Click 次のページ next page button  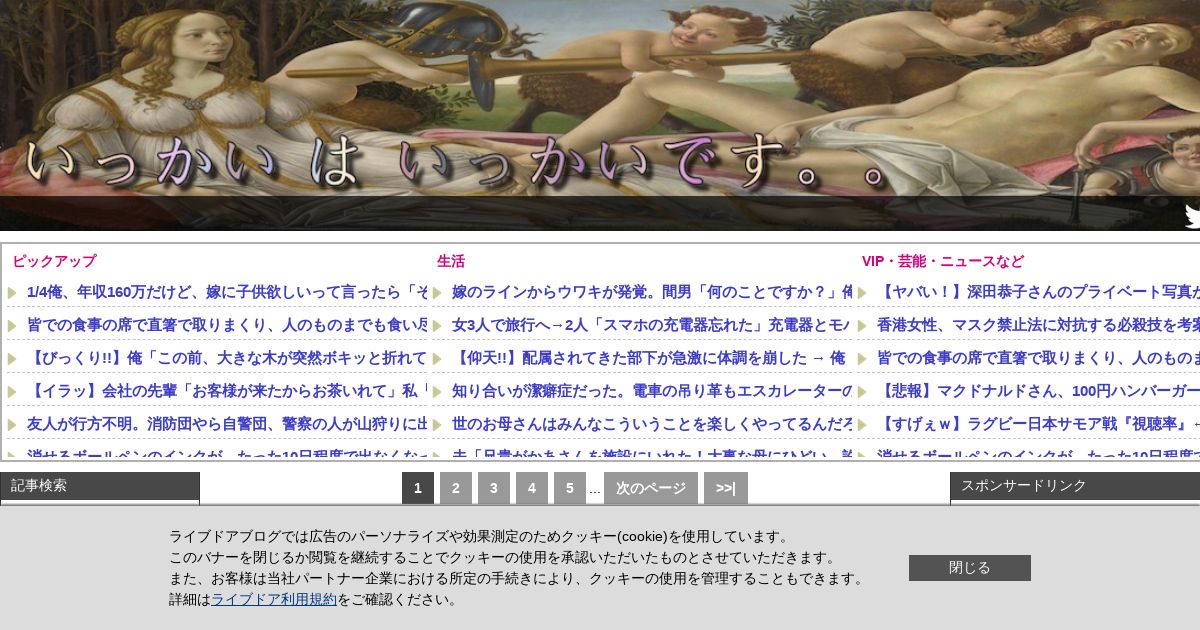[651, 488]
